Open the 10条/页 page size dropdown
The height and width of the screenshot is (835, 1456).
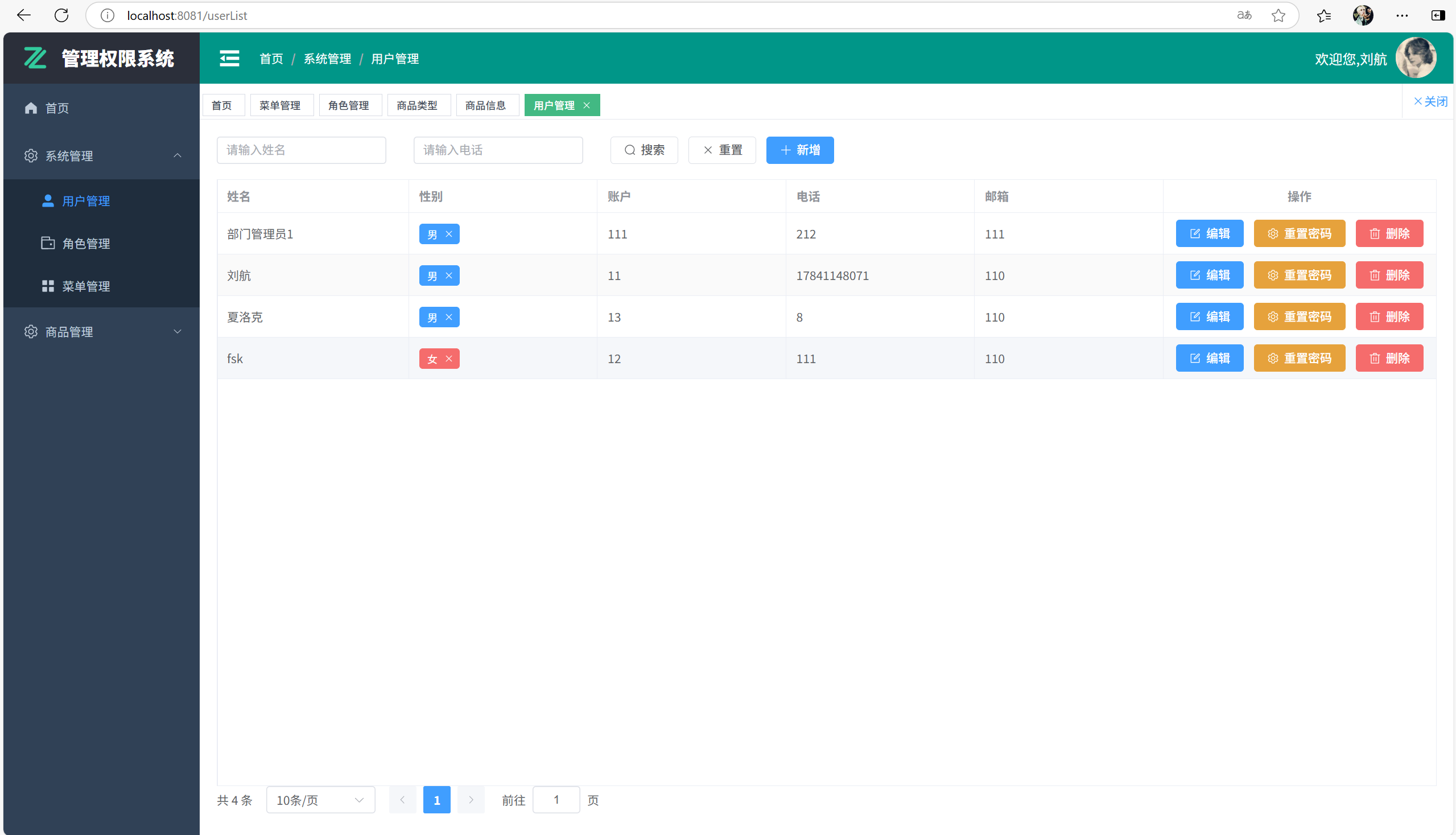tap(320, 800)
